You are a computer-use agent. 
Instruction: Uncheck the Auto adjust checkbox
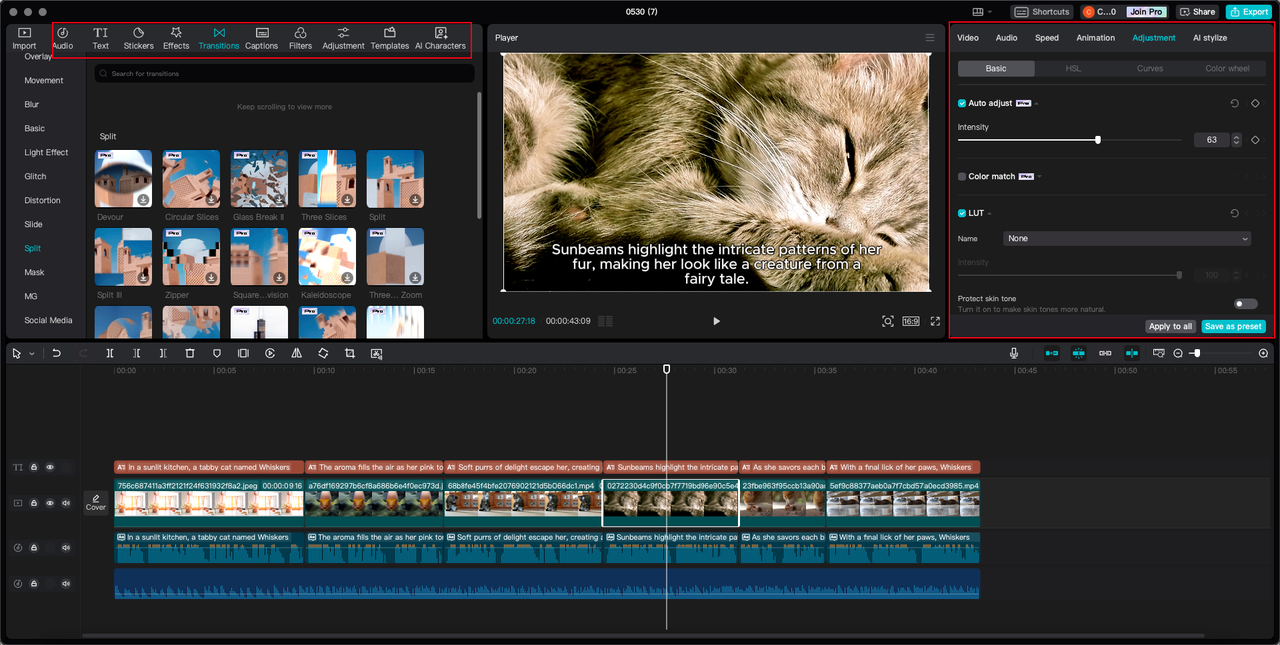click(962, 103)
